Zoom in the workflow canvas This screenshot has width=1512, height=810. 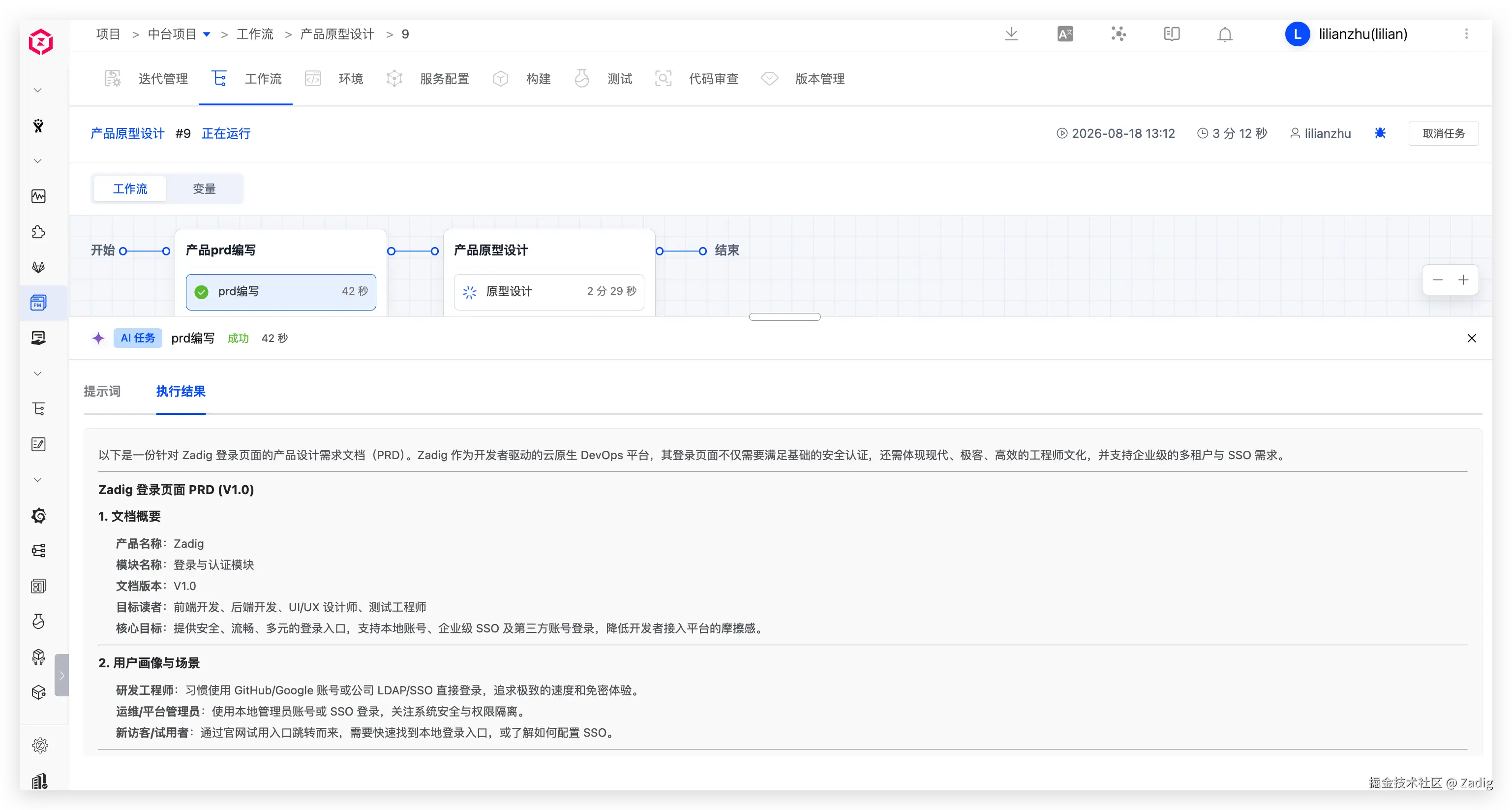[1463, 280]
